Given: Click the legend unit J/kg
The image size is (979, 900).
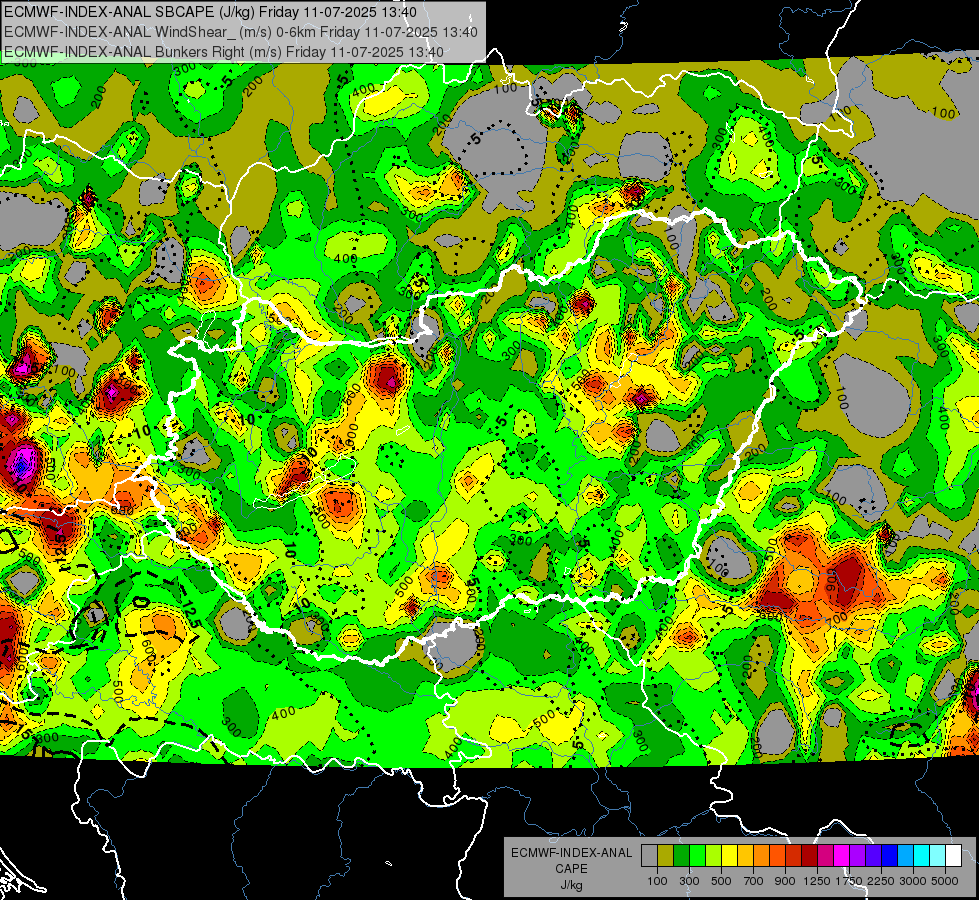Looking at the screenshot, I should (x=571, y=885).
